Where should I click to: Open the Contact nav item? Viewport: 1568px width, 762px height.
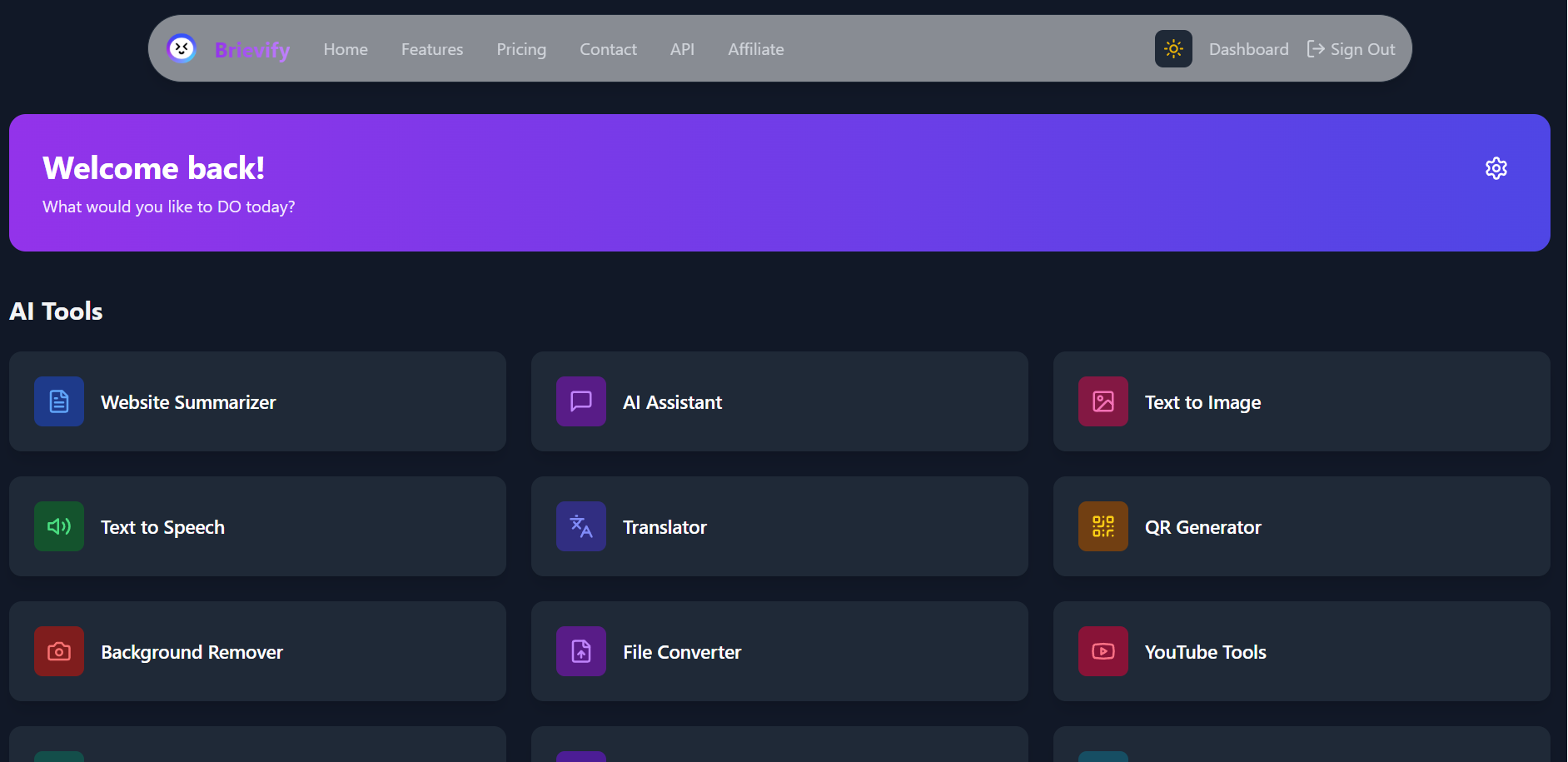tap(608, 49)
